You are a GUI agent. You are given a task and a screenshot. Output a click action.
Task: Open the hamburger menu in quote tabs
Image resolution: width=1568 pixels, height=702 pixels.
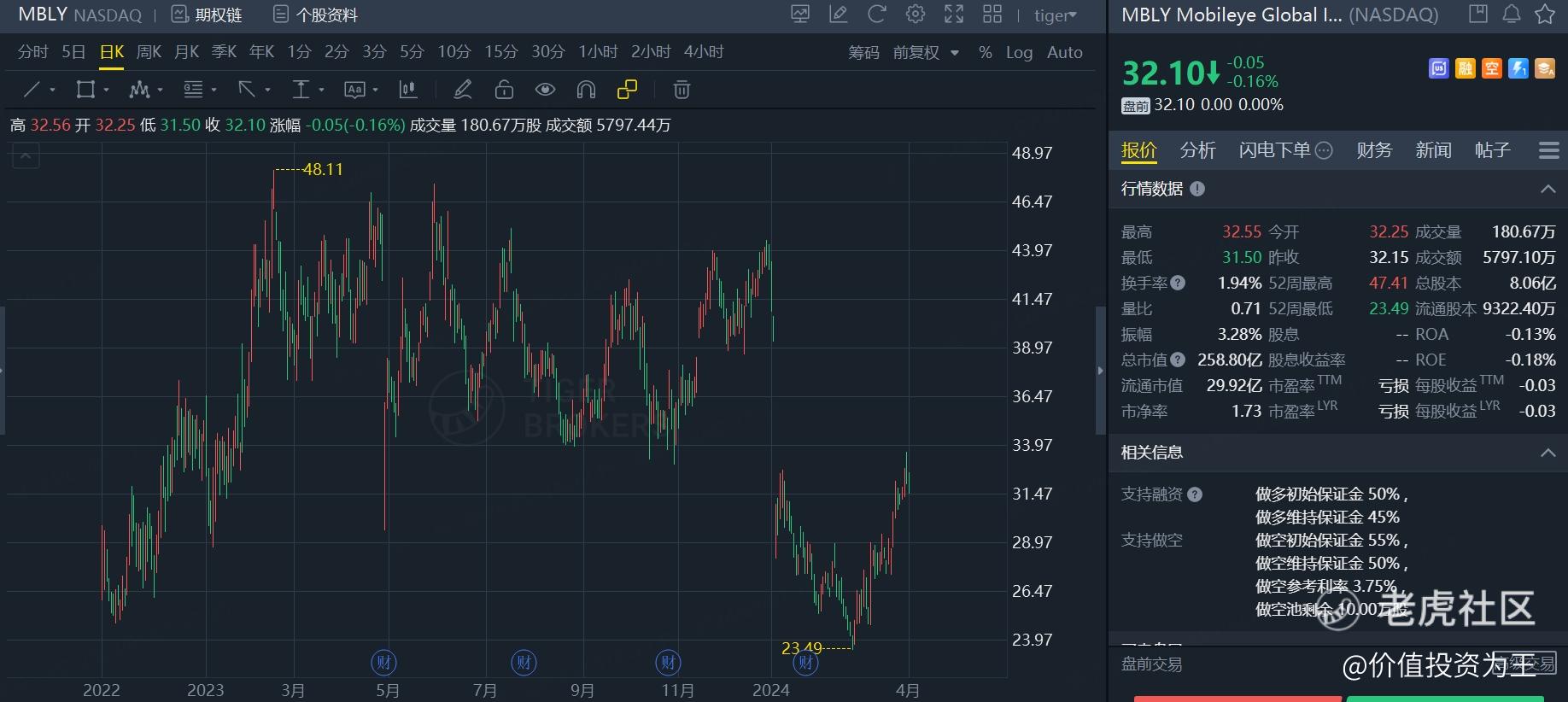click(1549, 150)
